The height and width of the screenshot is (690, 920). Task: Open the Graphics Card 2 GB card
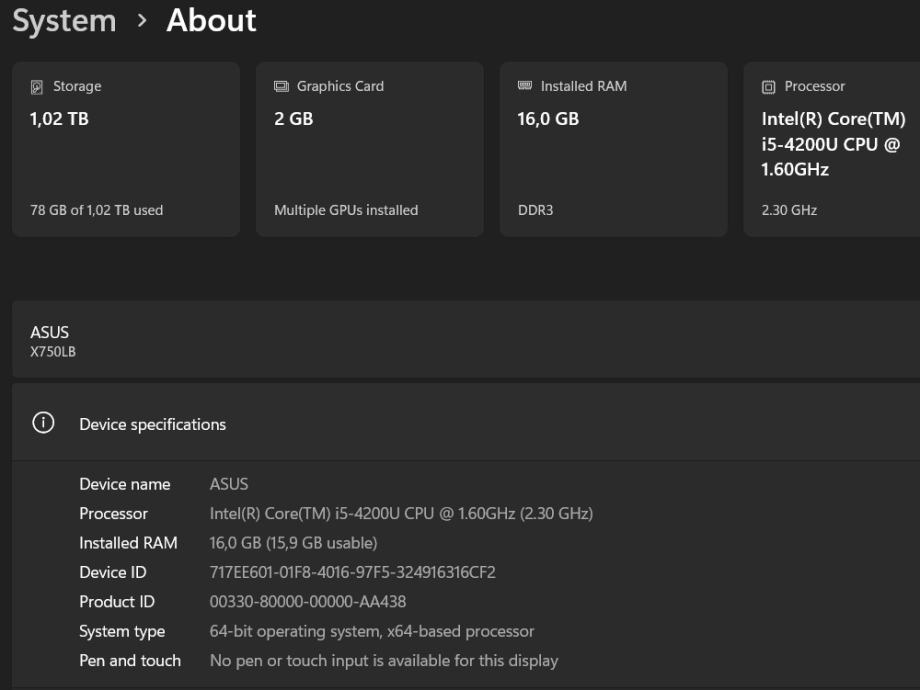(370, 150)
